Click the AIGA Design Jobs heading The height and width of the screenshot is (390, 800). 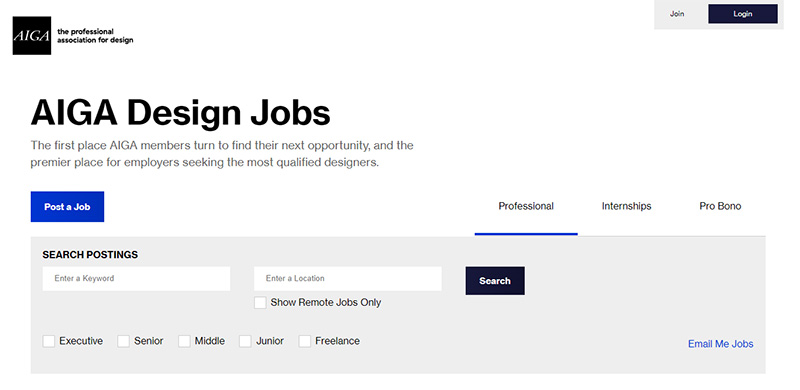click(x=181, y=113)
